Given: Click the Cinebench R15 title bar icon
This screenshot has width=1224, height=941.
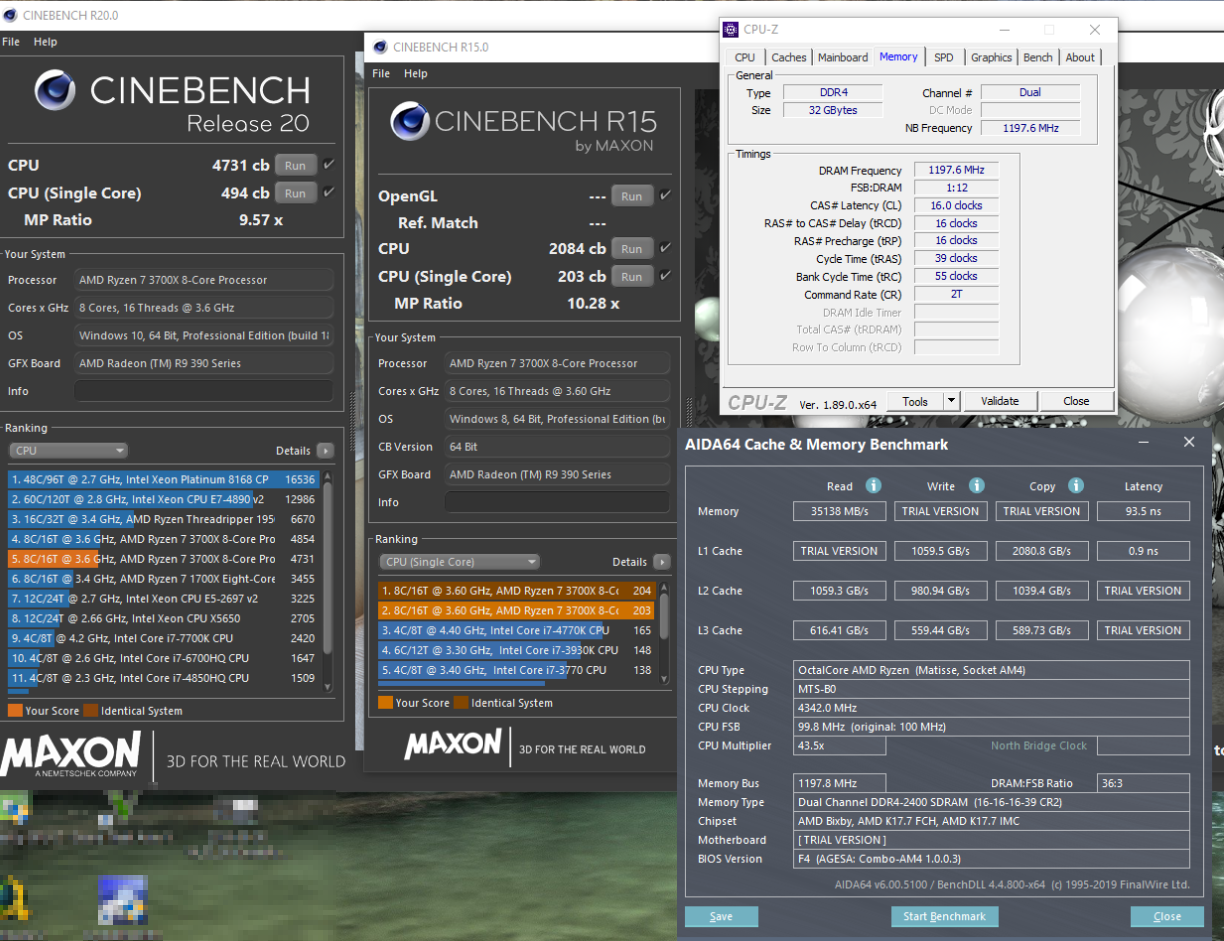Looking at the screenshot, I should 380,46.
